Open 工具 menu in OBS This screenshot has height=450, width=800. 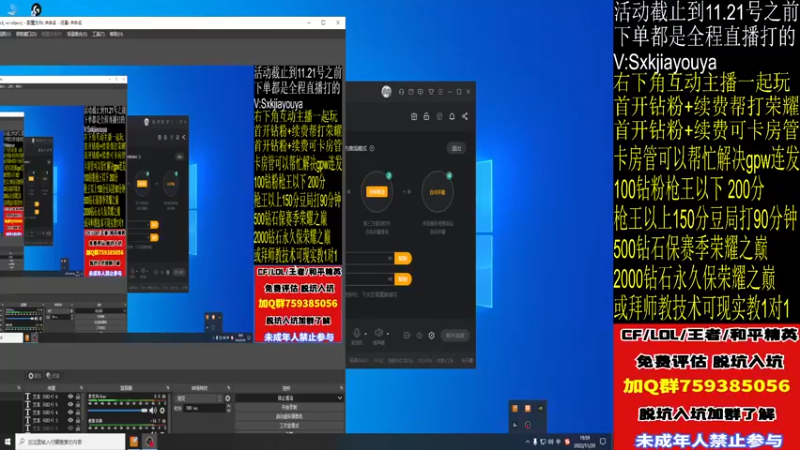pyautogui.click(x=98, y=34)
